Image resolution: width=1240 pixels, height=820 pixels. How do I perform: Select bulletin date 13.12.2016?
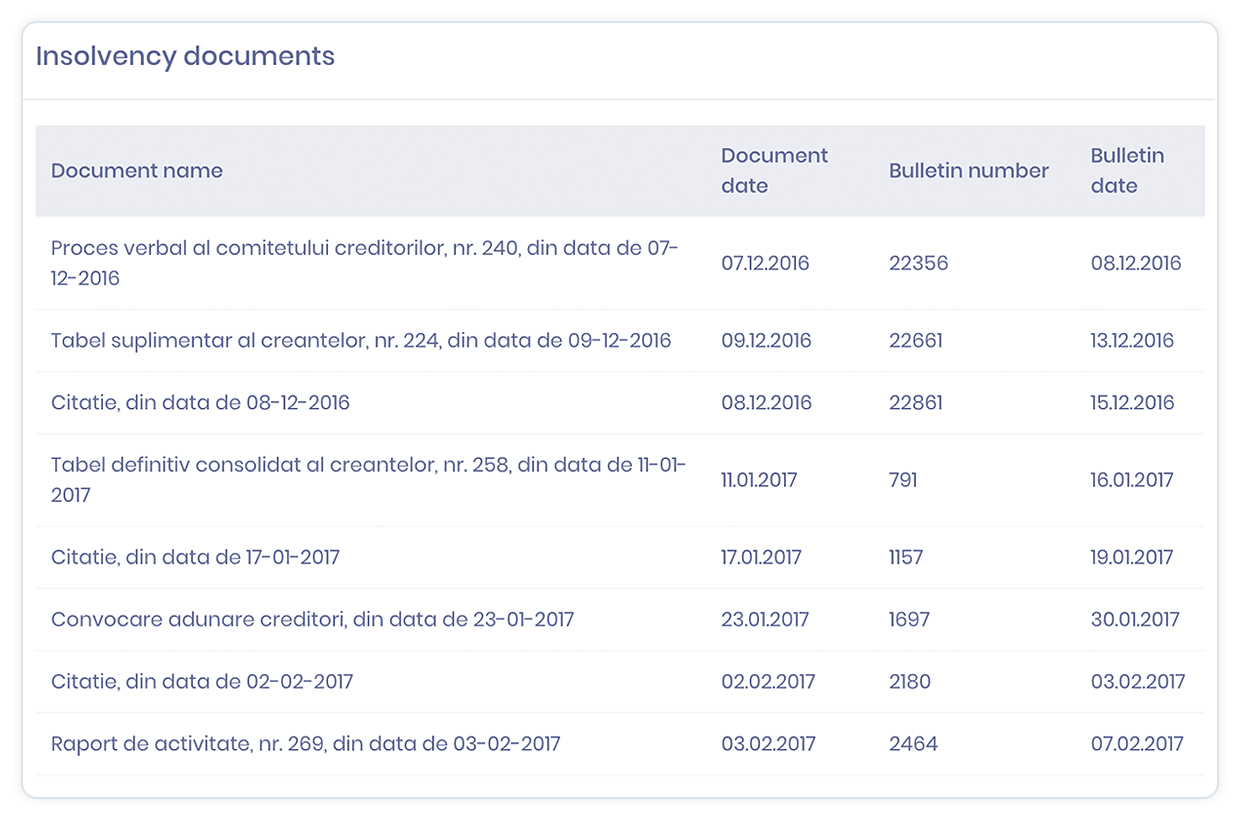tap(1133, 341)
